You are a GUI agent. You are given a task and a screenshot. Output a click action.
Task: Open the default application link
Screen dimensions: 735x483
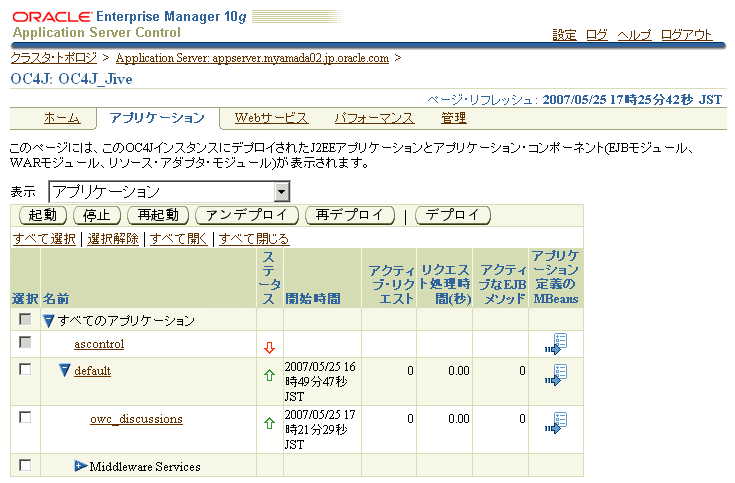tap(92, 370)
